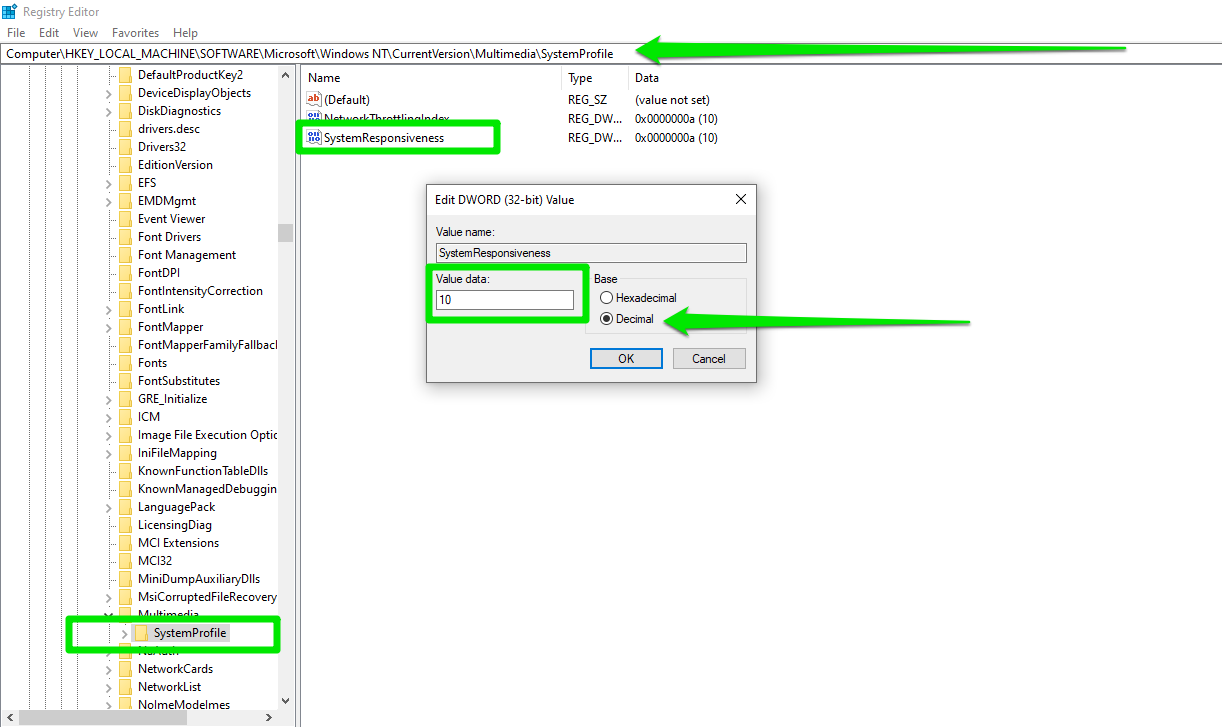
Task: Select the NetworkThrottlingIndex DWORD icon
Action: click(x=314, y=118)
